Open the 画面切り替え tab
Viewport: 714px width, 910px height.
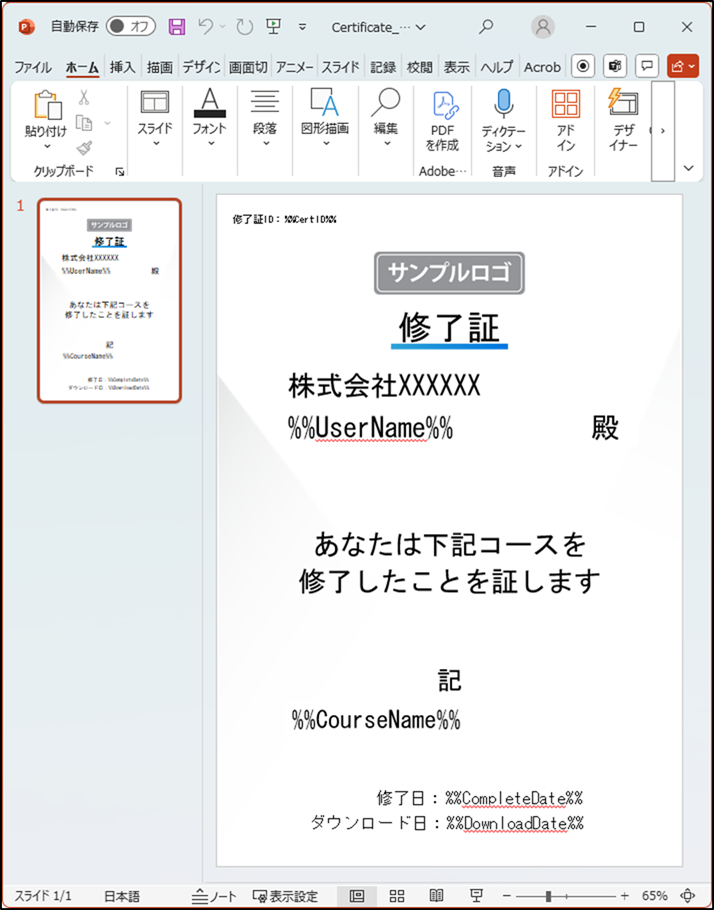pos(248,67)
